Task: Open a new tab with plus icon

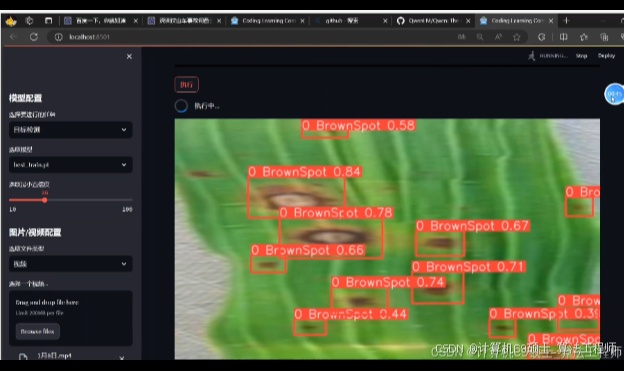Action: (x=566, y=21)
